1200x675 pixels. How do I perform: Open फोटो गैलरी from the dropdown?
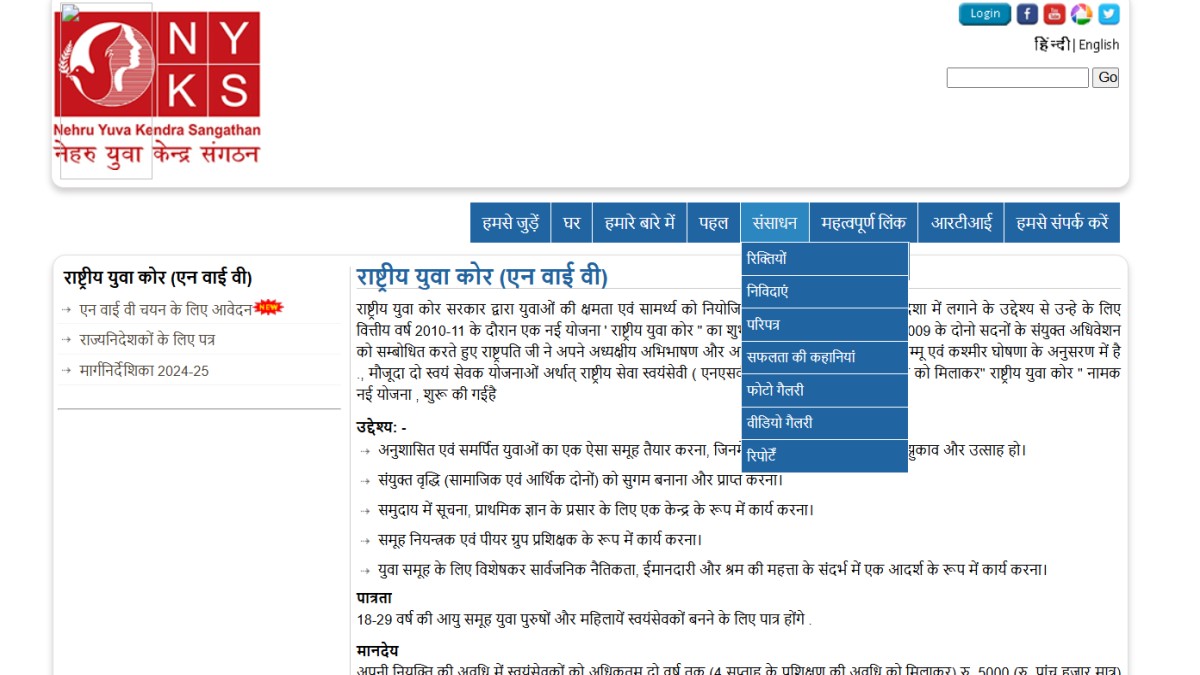point(775,390)
